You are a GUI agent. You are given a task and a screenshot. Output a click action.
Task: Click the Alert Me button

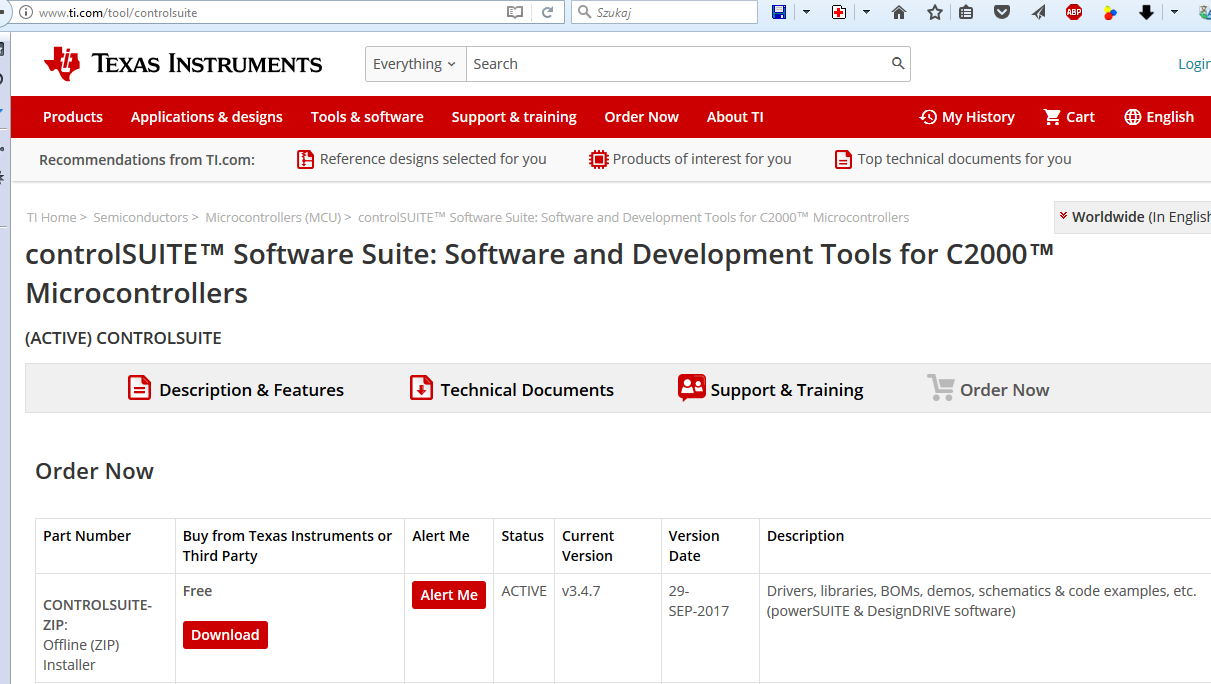click(449, 595)
